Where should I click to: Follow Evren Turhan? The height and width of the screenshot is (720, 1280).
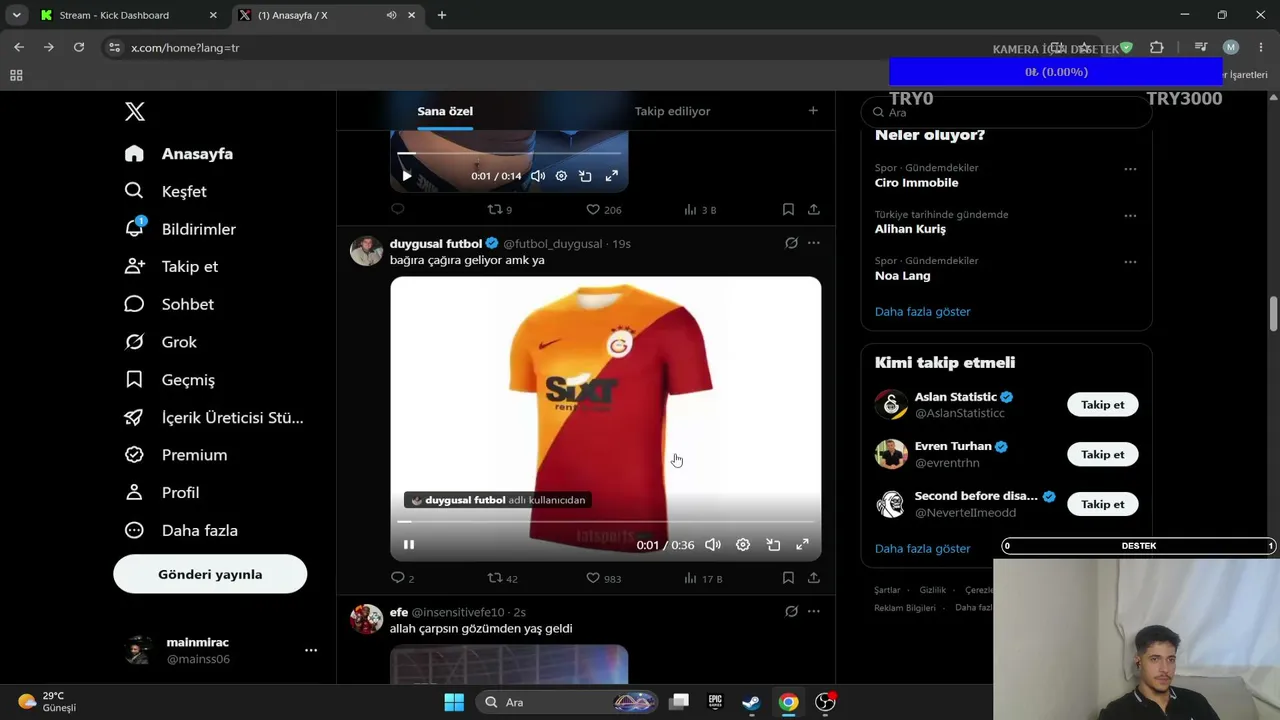(1103, 455)
